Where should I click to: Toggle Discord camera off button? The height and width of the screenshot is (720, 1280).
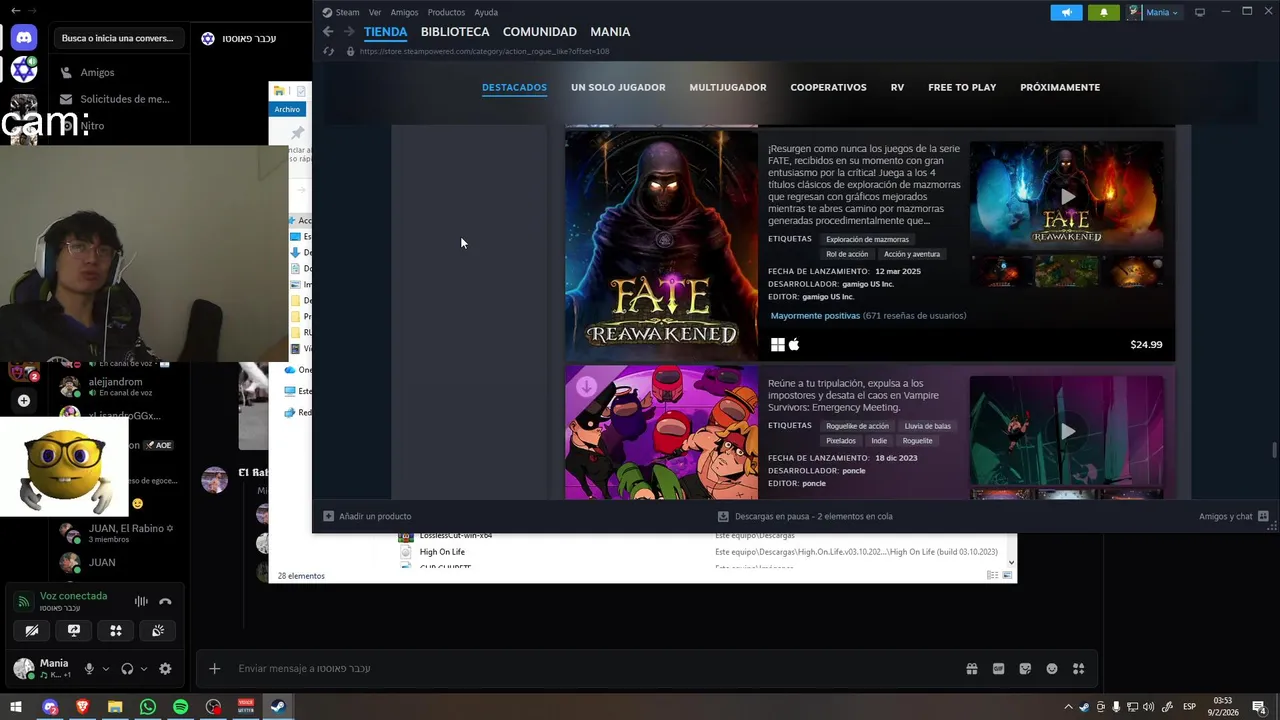click(x=32, y=630)
